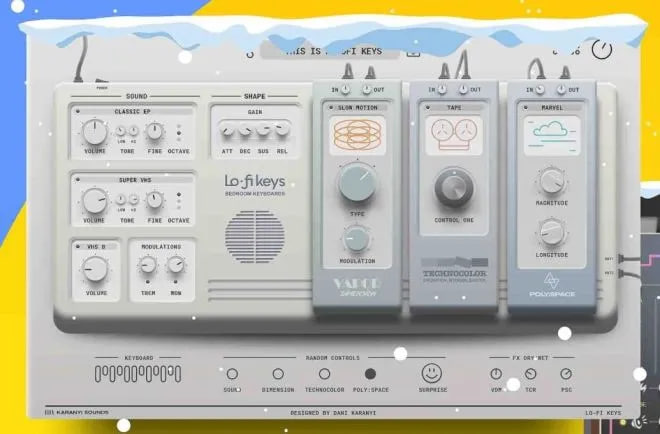The height and width of the screenshot is (434, 660).
Task: Toggle the Super VHS layer power LED
Action: point(78,180)
